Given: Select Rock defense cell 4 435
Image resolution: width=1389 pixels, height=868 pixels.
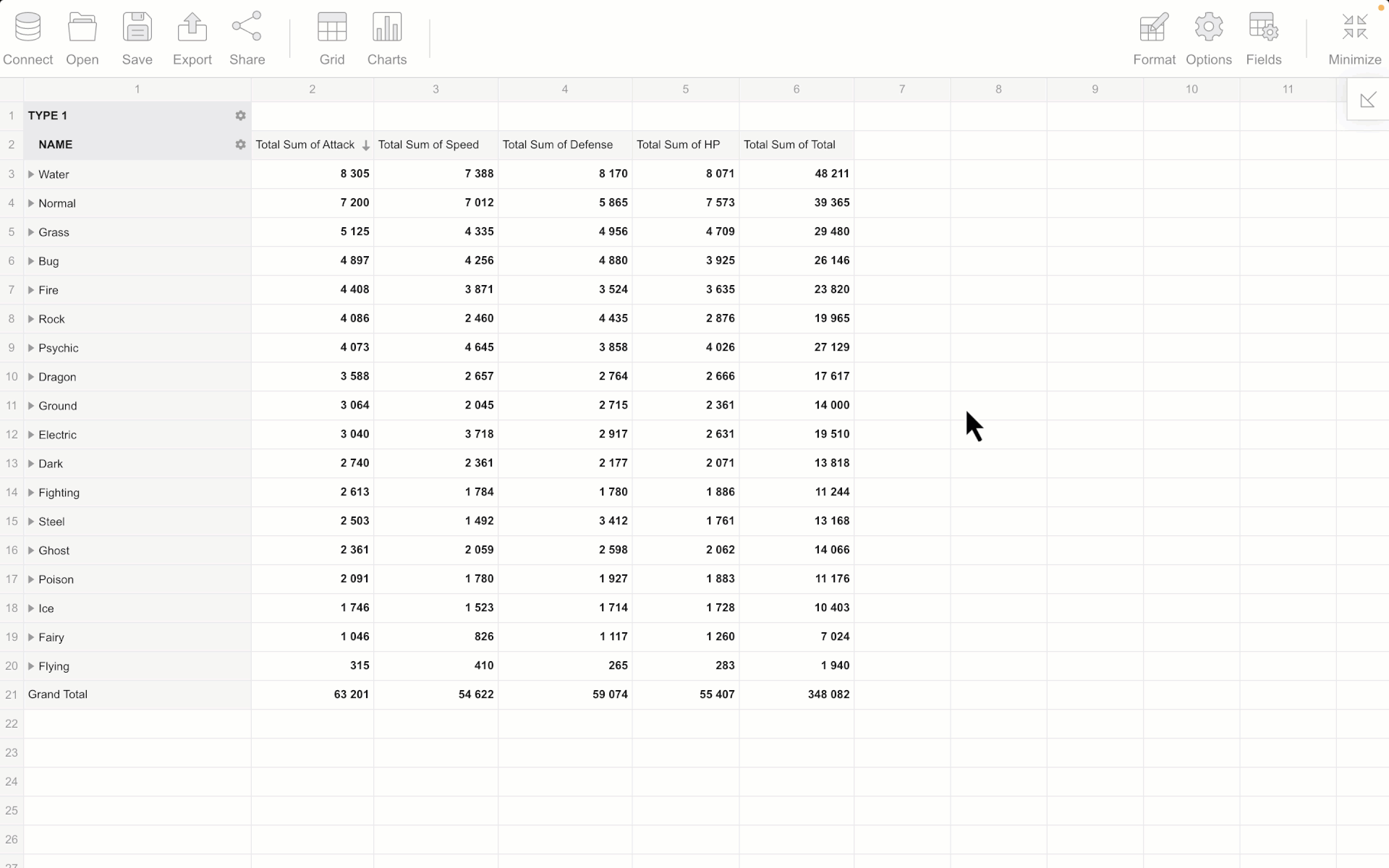Looking at the screenshot, I should (x=565, y=318).
